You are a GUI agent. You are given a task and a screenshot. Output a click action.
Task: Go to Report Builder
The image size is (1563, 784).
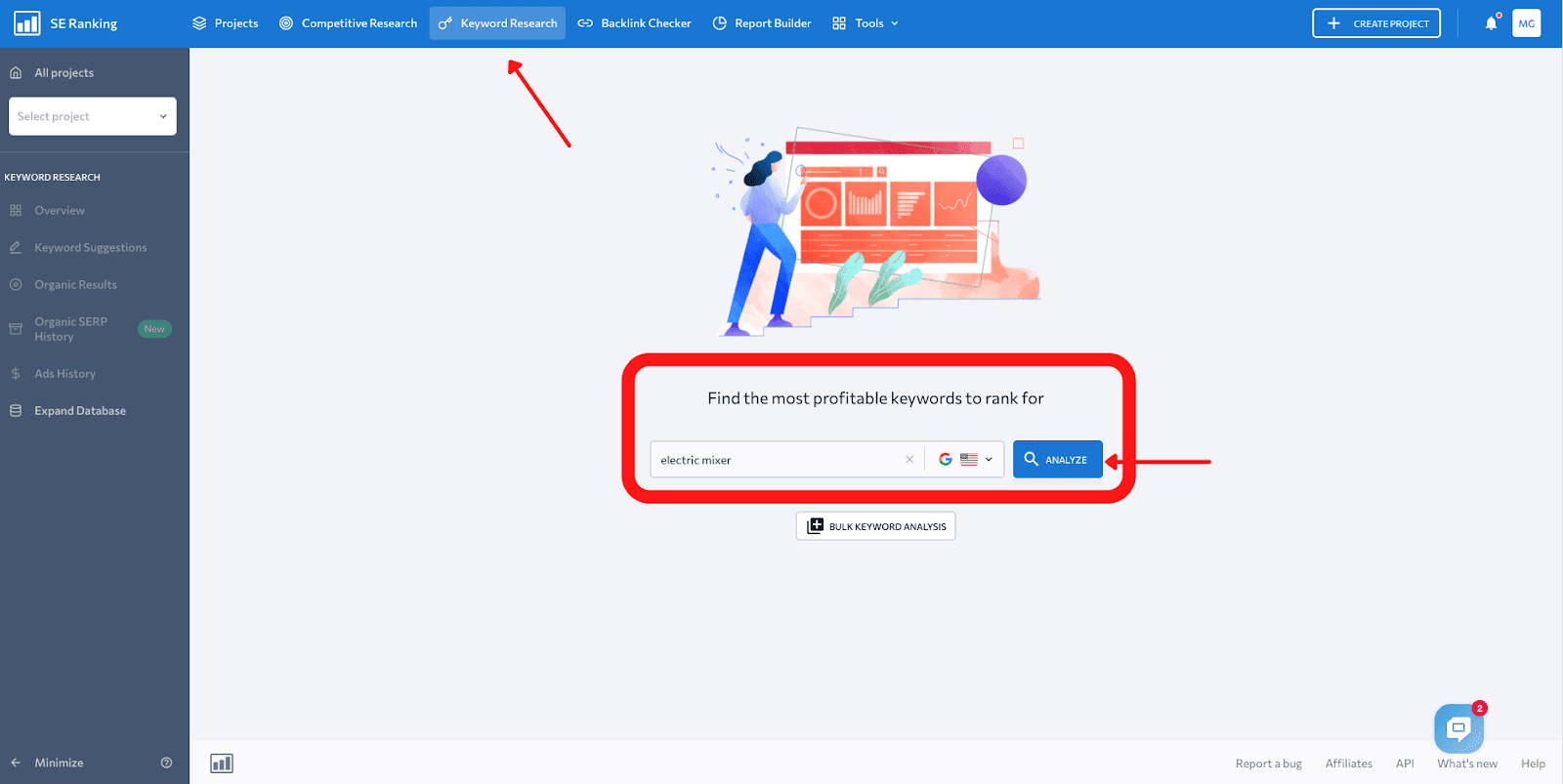click(762, 23)
